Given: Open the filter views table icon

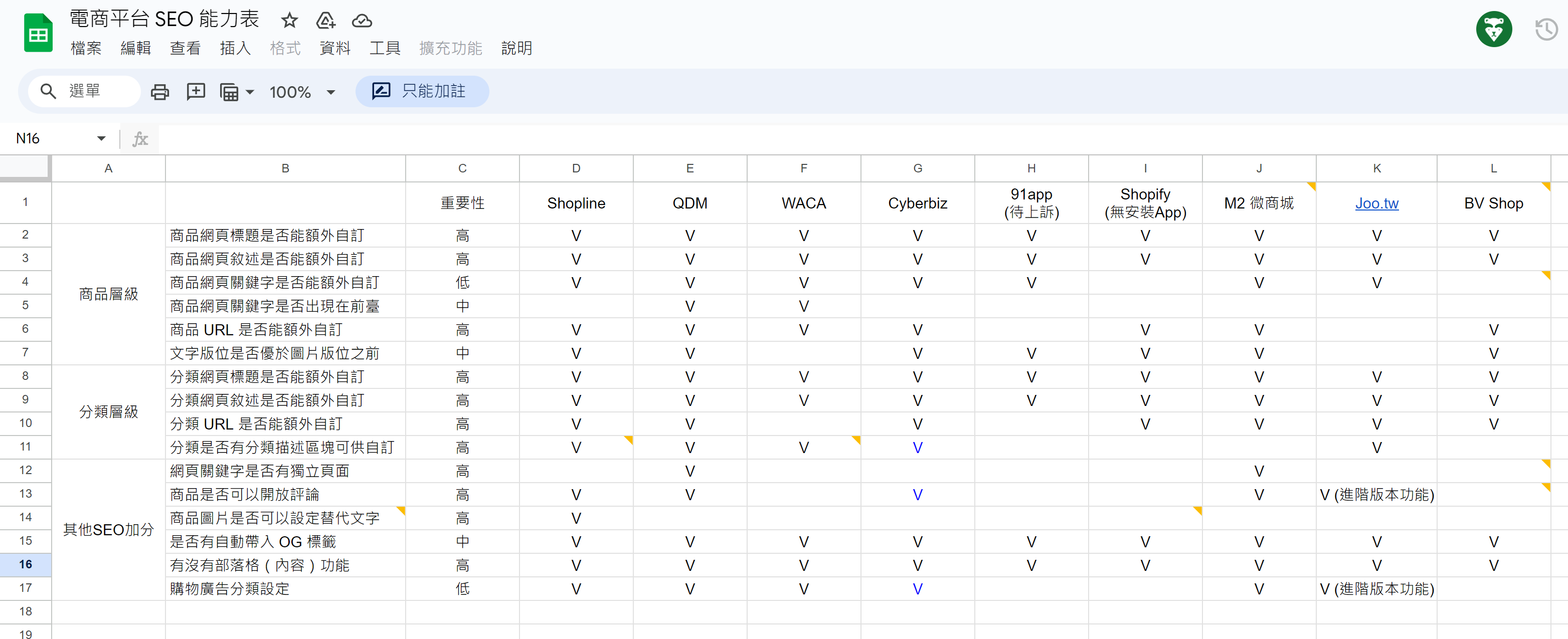Looking at the screenshot, I should (x=230, y=92).
